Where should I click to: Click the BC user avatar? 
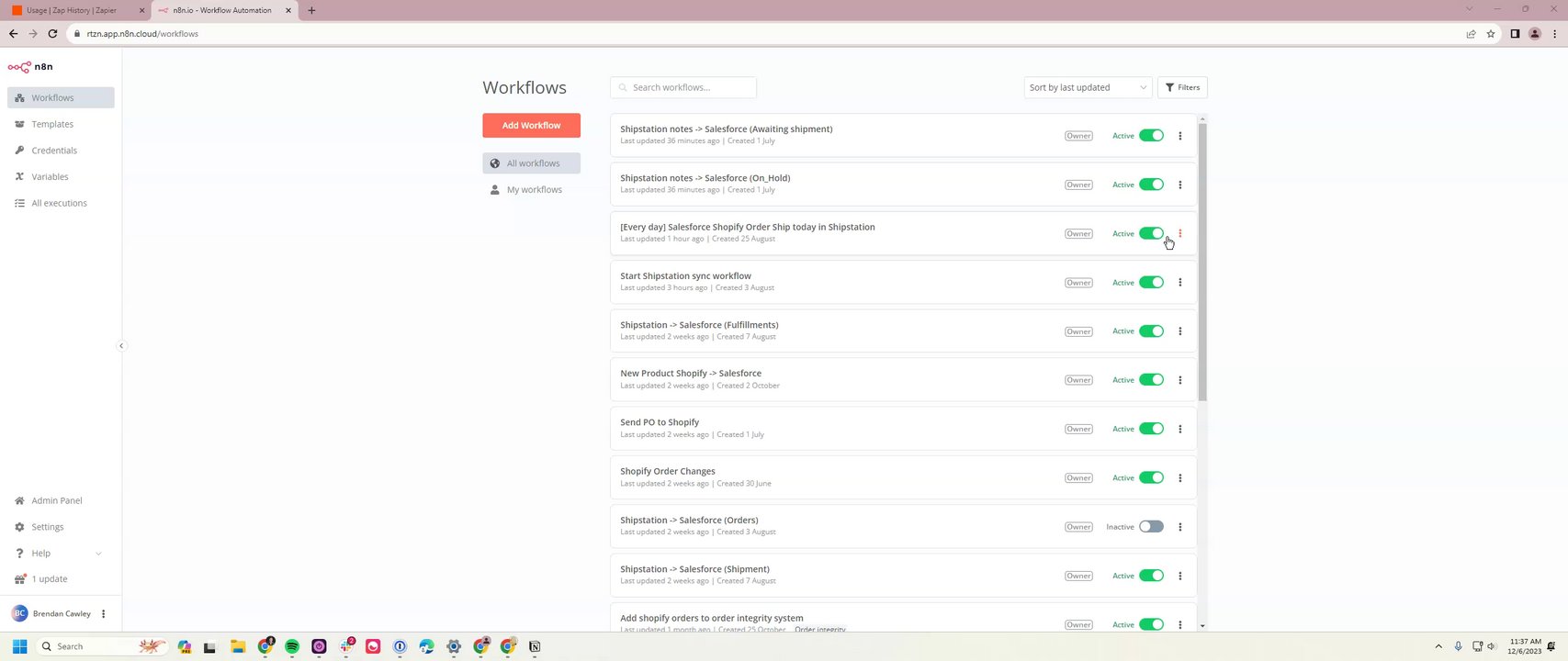[19, 613]
